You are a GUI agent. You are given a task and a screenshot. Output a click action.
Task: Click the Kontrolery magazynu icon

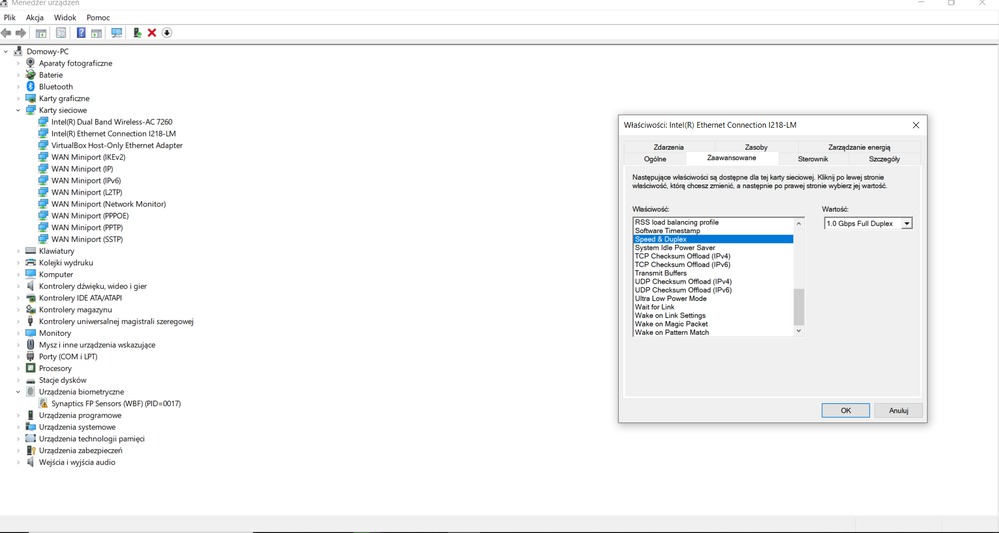pos(30,309)
